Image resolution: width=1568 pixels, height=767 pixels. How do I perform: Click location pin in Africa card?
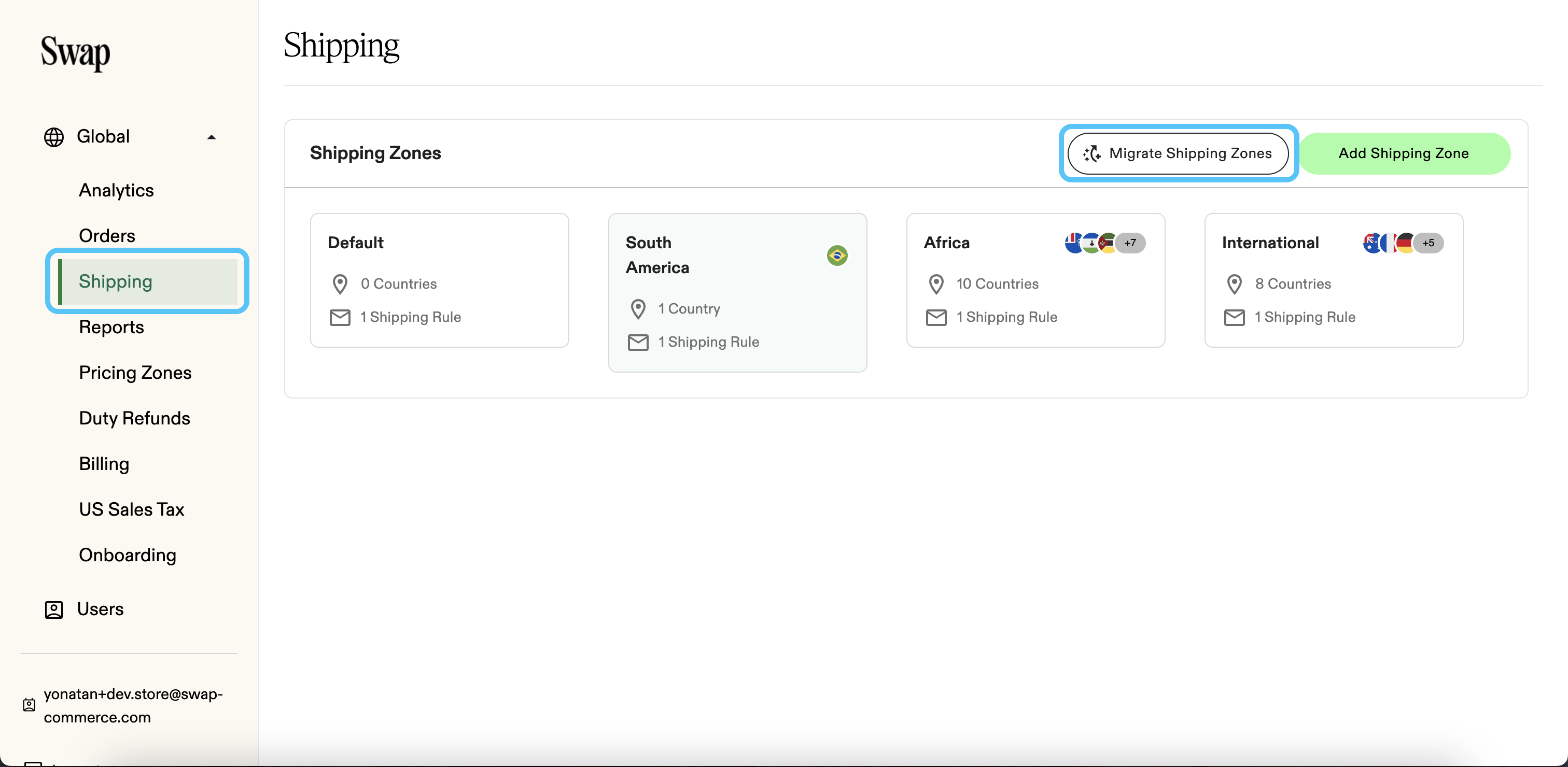[x=936, y=284]
